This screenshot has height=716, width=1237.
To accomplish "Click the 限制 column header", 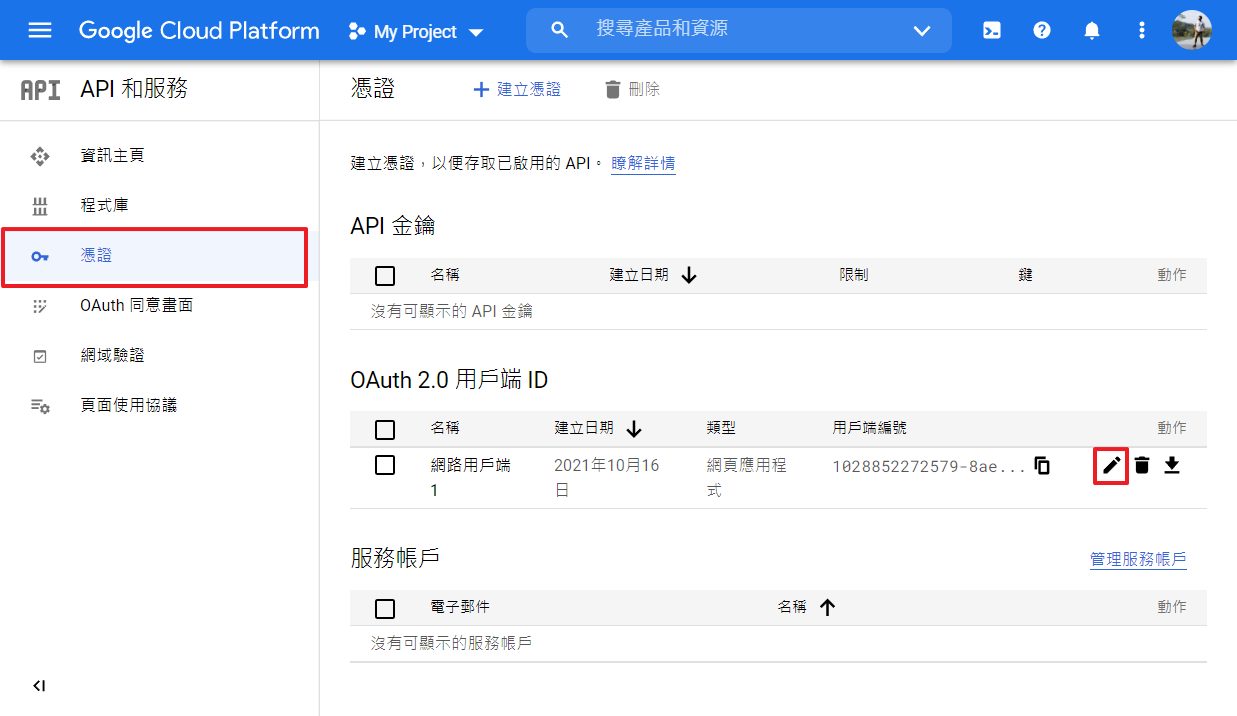I will [x=854, y=275].
